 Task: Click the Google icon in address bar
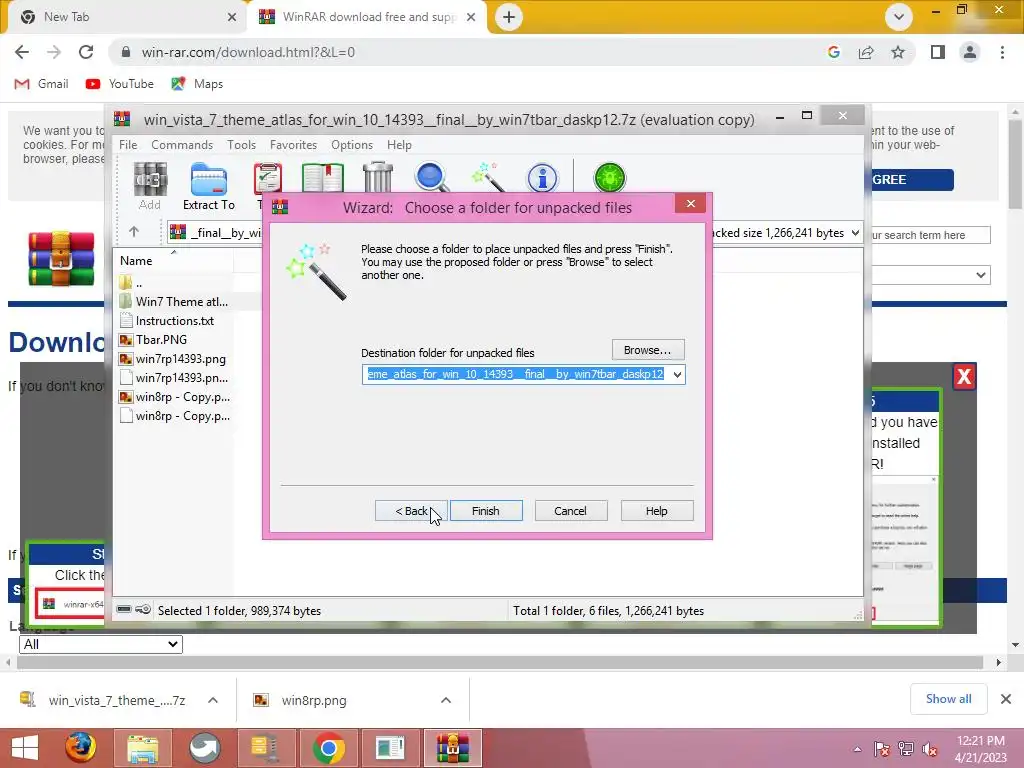pyautogui.click(x=833, y=52)
